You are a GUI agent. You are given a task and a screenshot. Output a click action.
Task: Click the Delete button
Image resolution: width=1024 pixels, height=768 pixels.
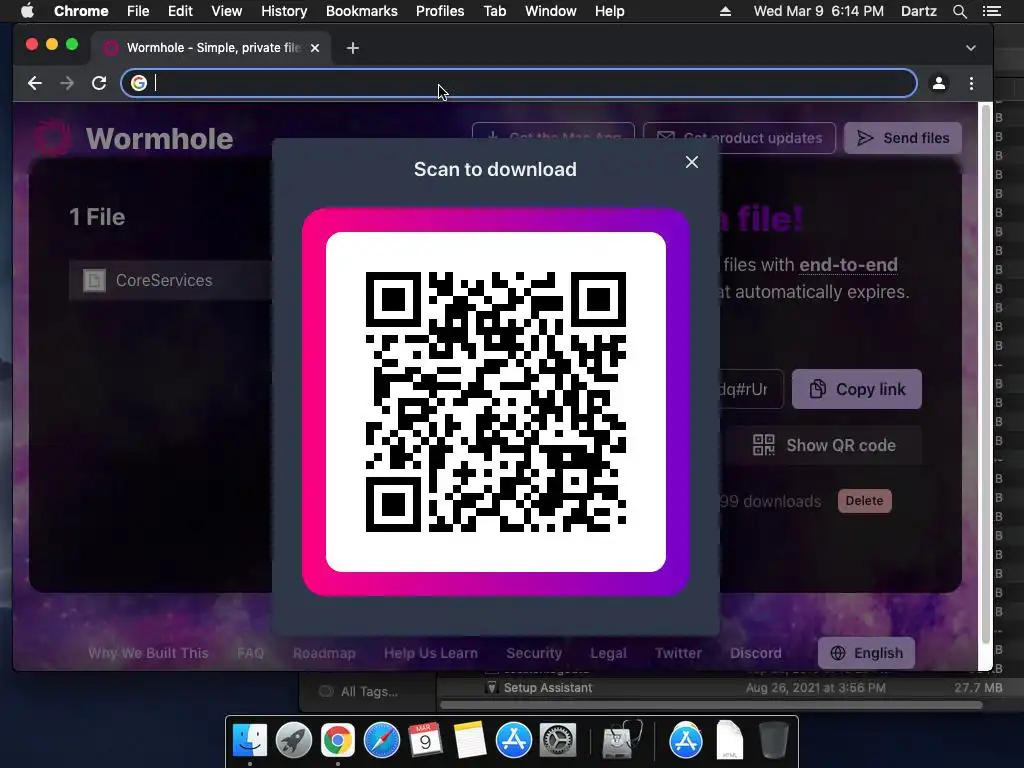(x=864, y=501)
